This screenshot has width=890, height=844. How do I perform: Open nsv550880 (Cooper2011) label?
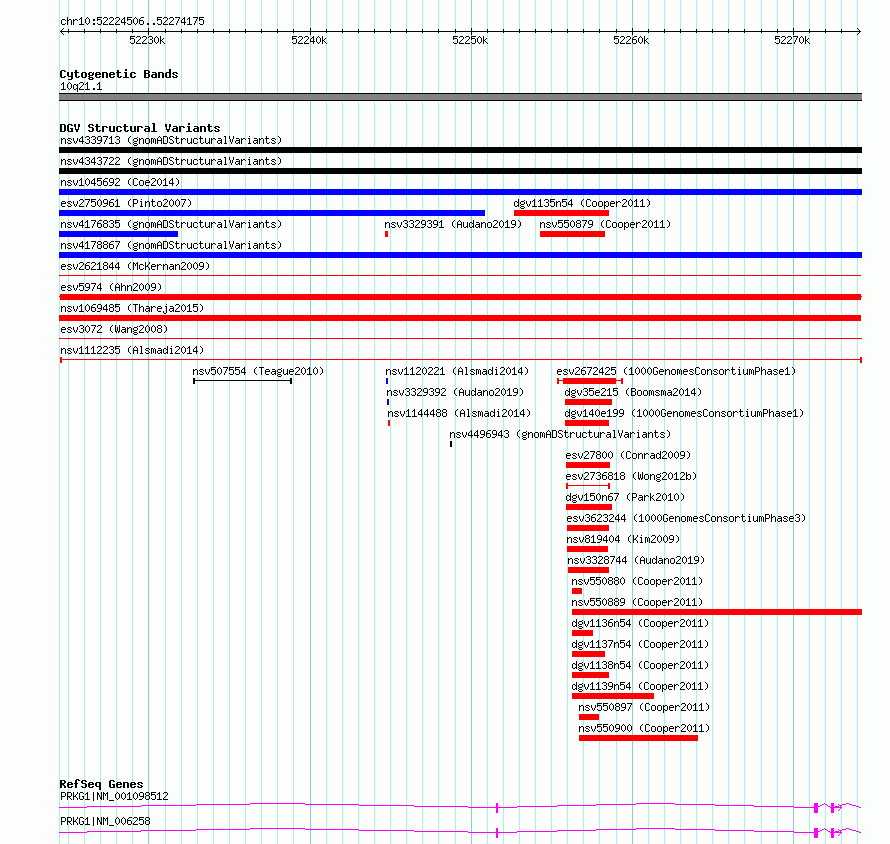coord(637,581)
